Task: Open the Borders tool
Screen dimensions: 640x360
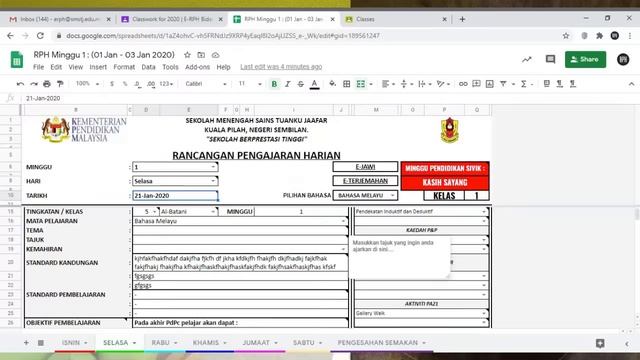Action: (x=347, y=84)
